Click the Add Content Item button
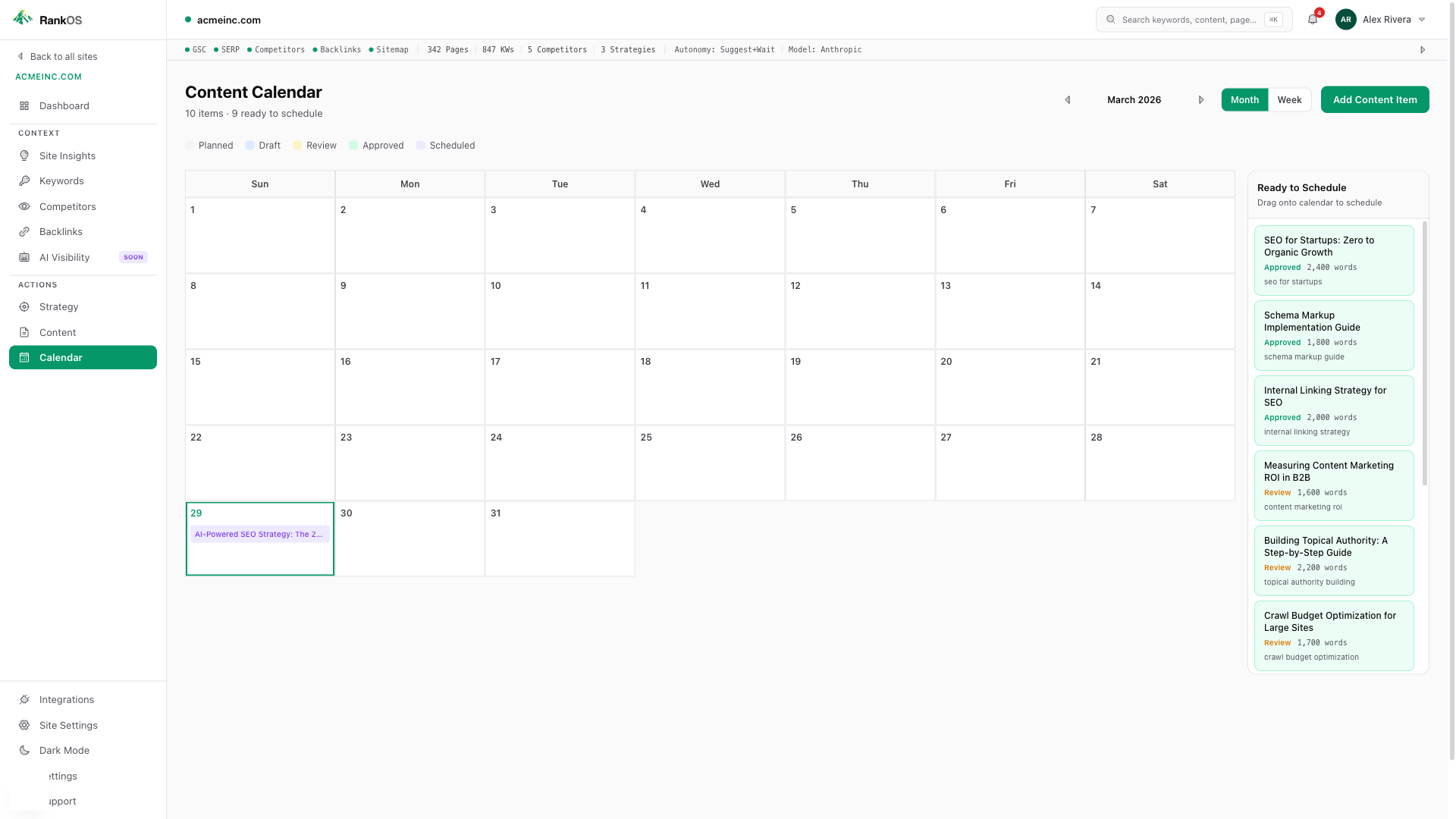This screenshot has width=1456, height=819. pyautogui.click(x=1375, y=99)
